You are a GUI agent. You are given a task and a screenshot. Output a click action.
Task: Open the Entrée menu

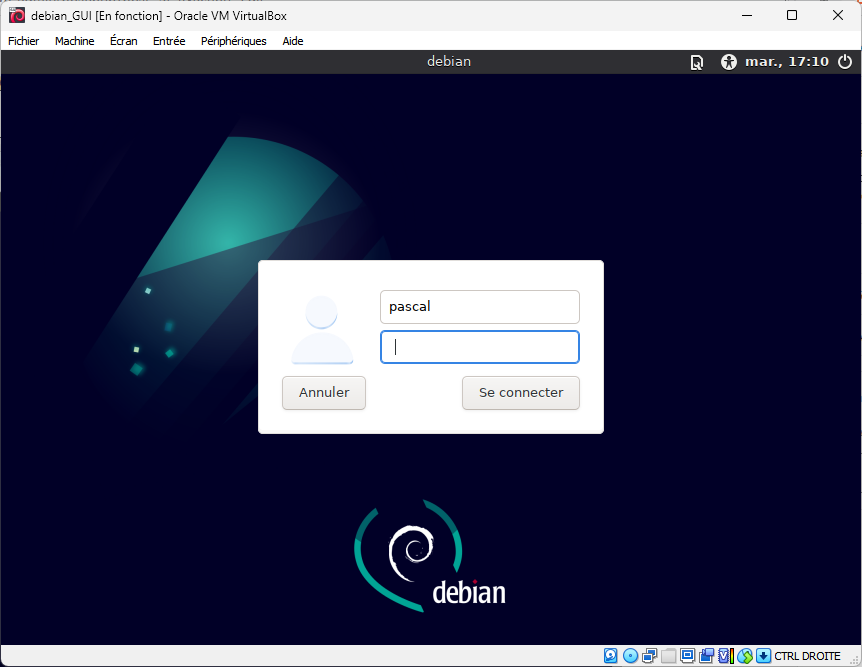[169, 41]
